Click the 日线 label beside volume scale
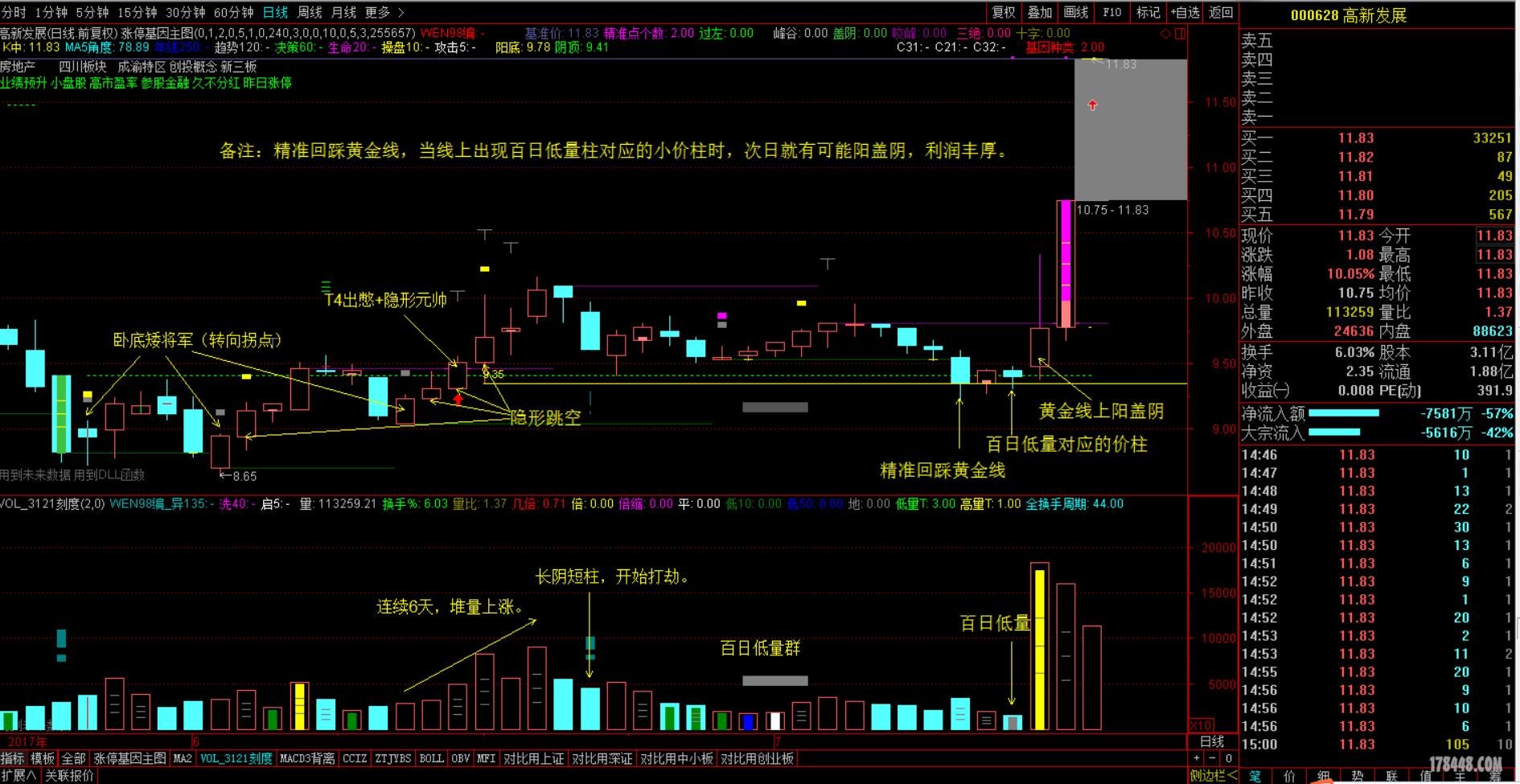Screen dimensions: 1520x784 pos(1212,741)
